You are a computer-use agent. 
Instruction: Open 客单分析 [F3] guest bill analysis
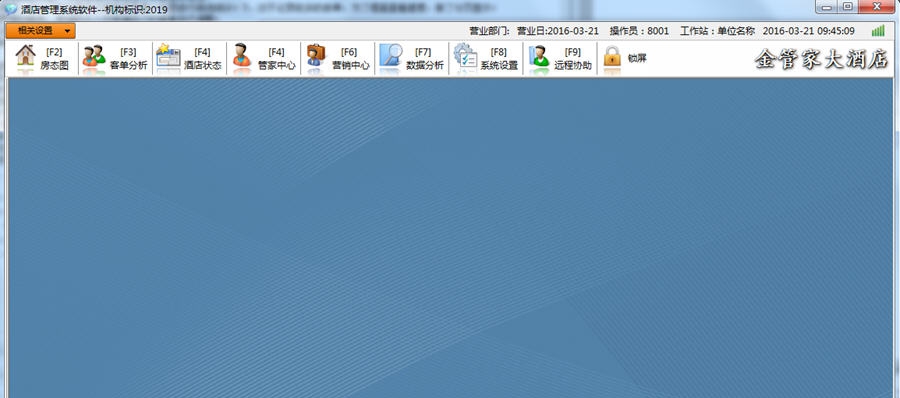point(115,59)
